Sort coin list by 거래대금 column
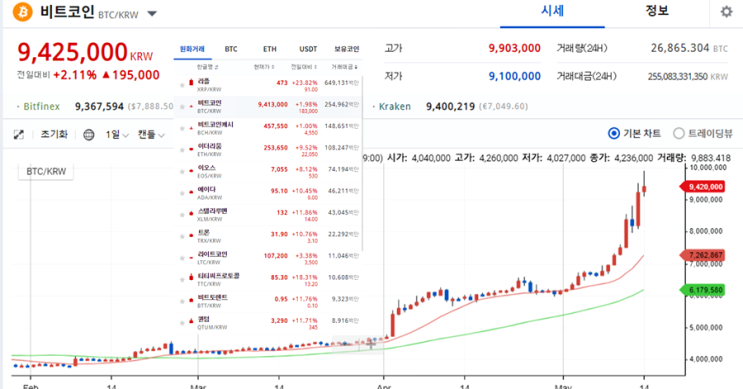 pyautogui.click(x=344, y=67)
